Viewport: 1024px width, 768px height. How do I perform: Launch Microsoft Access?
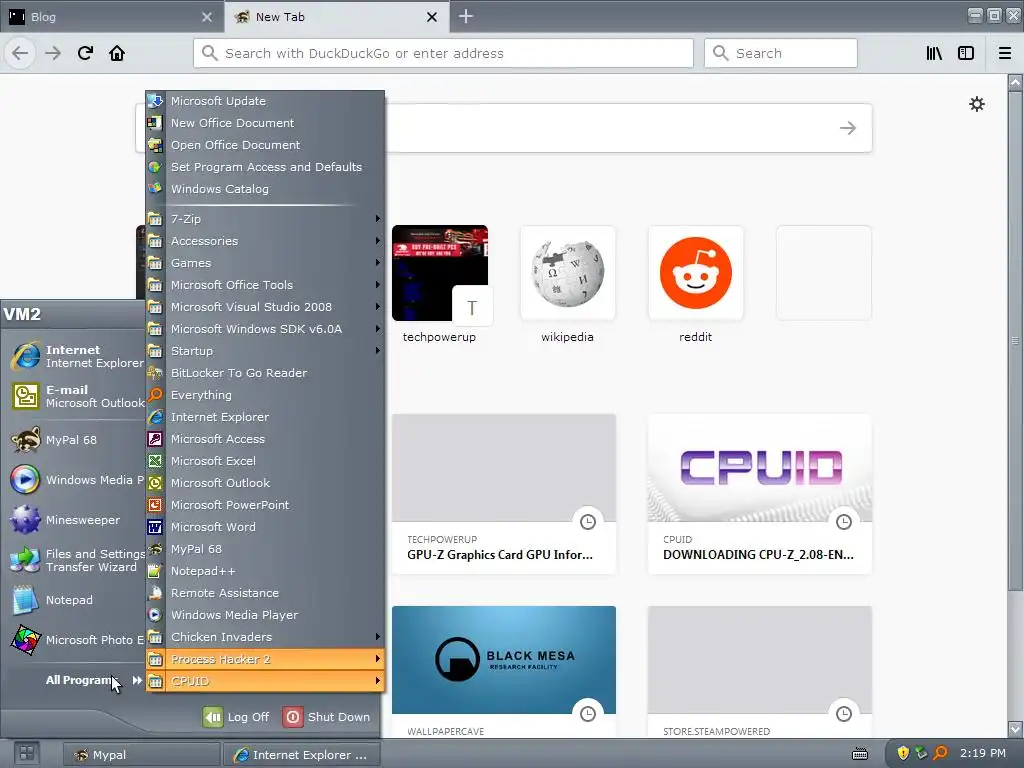pyautogui.click(x=265, y=439)
